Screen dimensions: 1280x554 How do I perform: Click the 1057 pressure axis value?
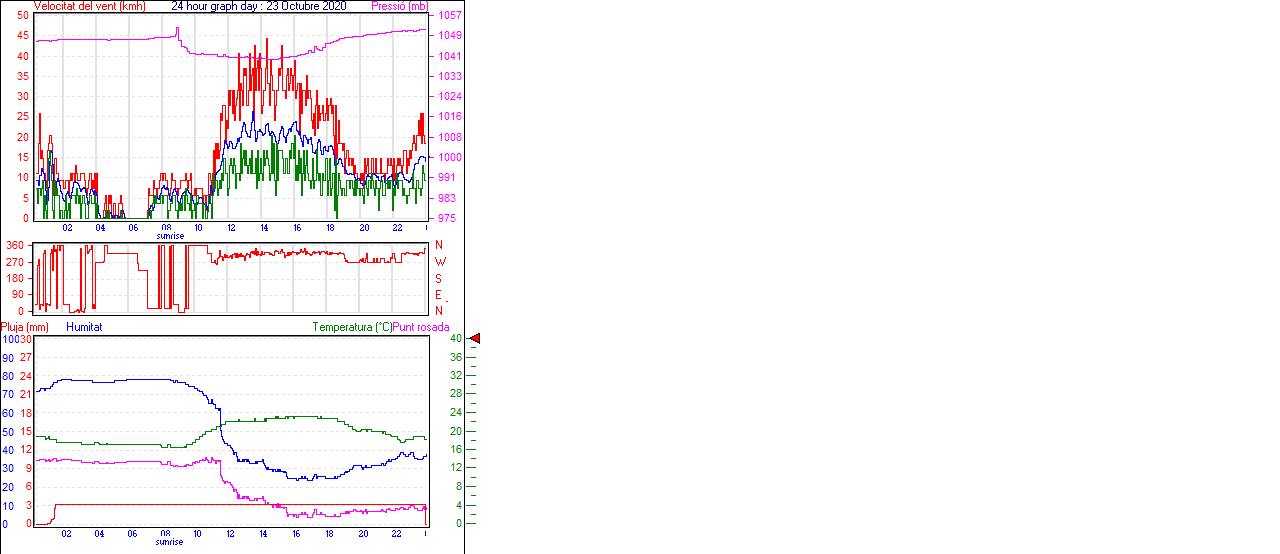[x=449, y=16]
